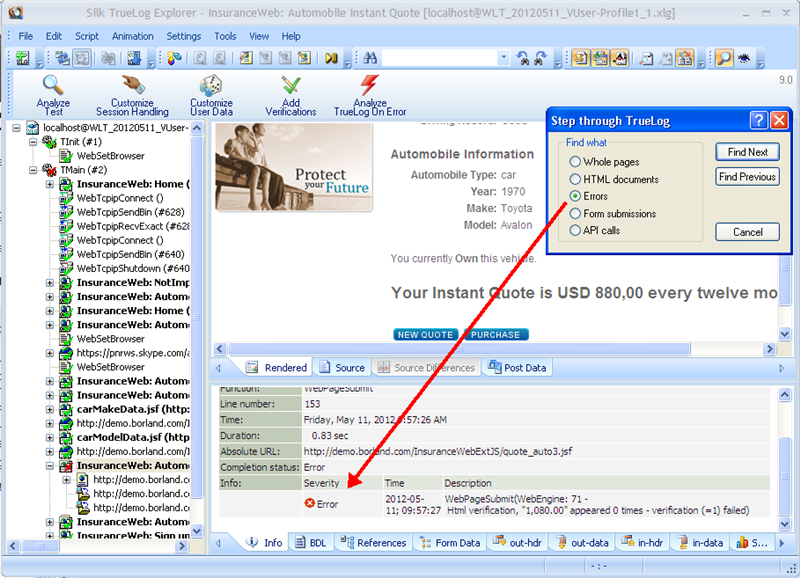800x578 pixels.
Task: Open the toolbar search combo box dropdown
Action: tap(503, 59)
